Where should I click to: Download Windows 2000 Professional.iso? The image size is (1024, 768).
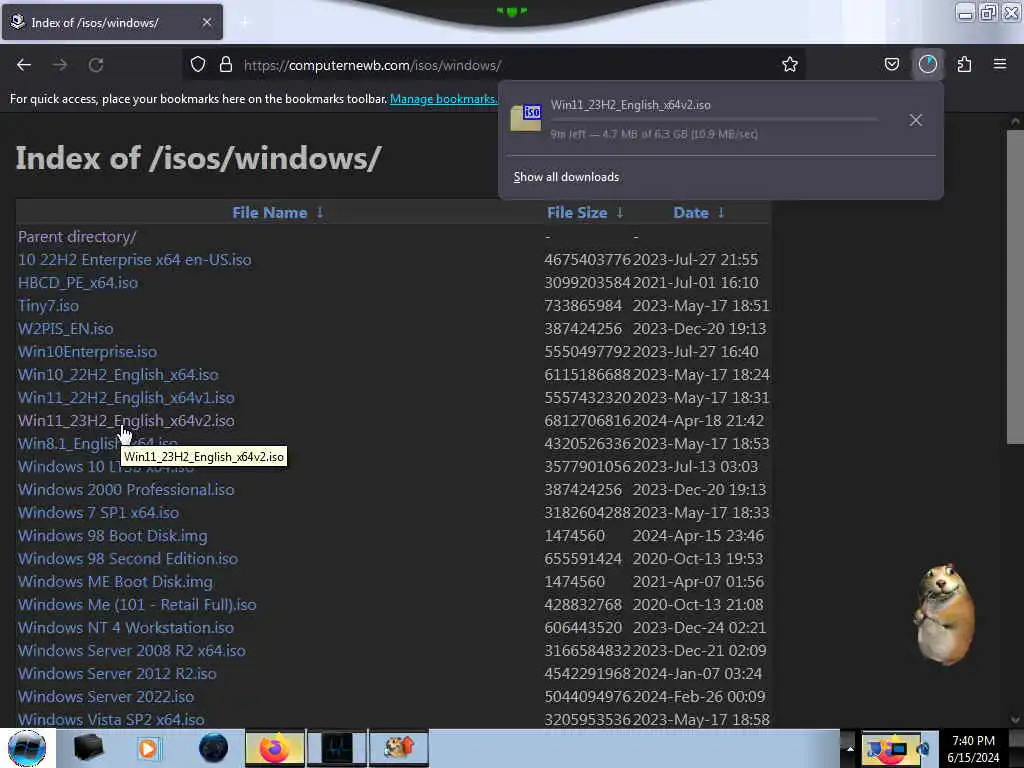coord(126,490)
